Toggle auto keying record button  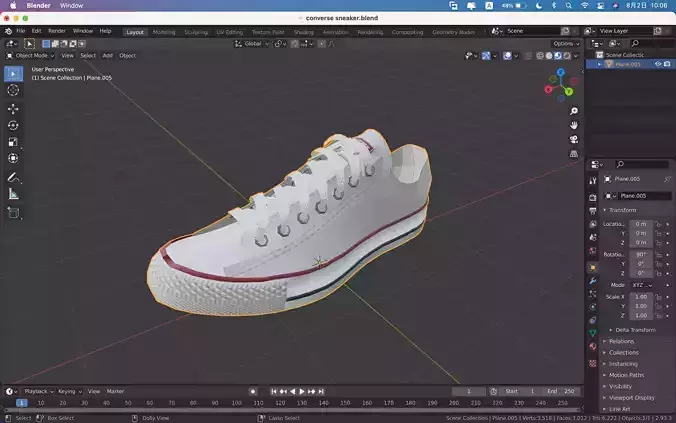pyautogui.click(x=253, y=392)
